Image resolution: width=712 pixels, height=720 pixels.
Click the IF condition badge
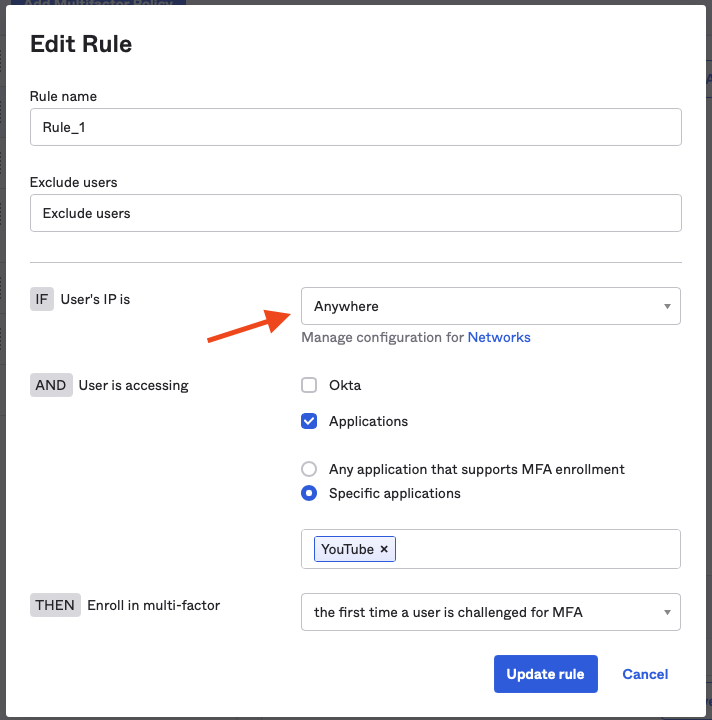(x=41, y=299)
